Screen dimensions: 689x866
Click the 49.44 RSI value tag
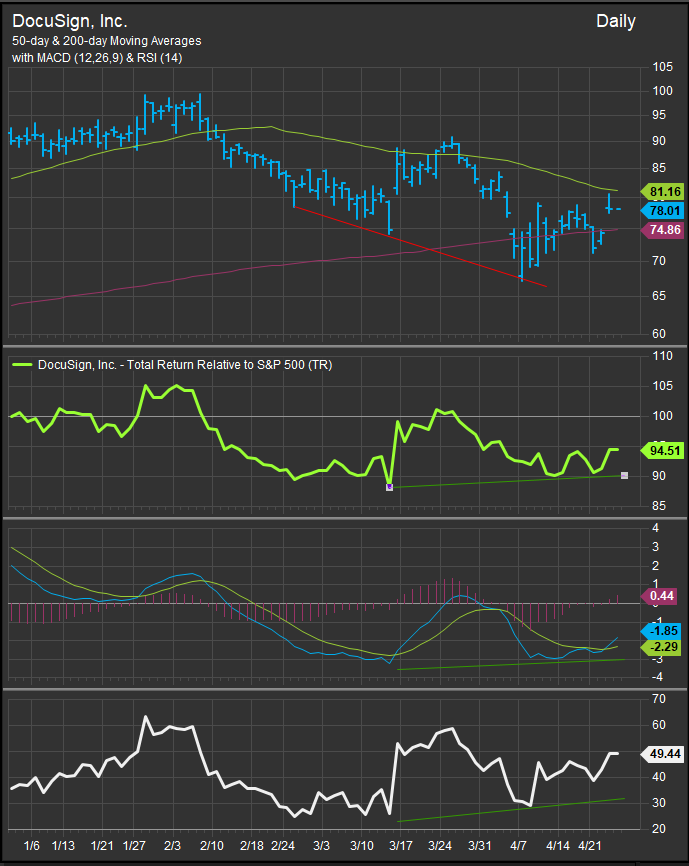point(662,754)
